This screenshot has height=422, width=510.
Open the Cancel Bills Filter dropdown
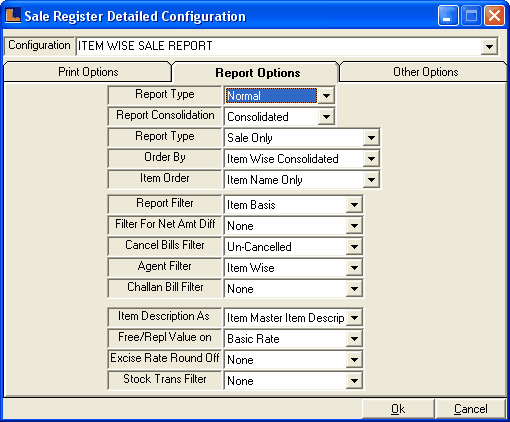354,247
